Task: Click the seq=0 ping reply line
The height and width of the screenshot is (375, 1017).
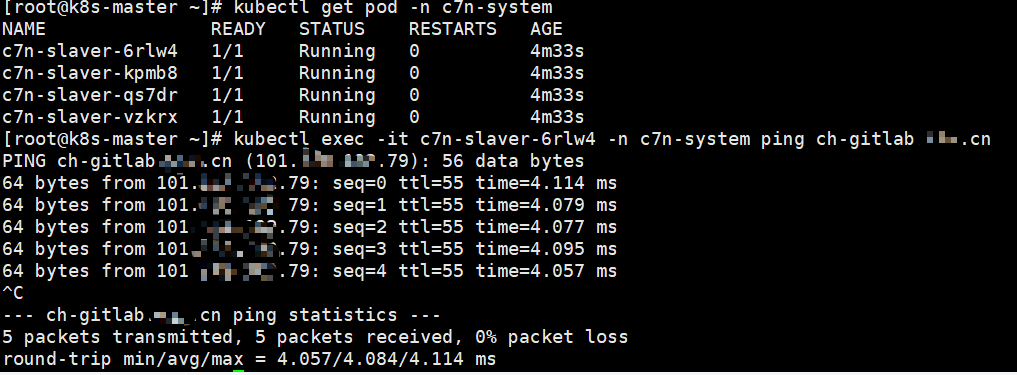Action: click(309, 184)
